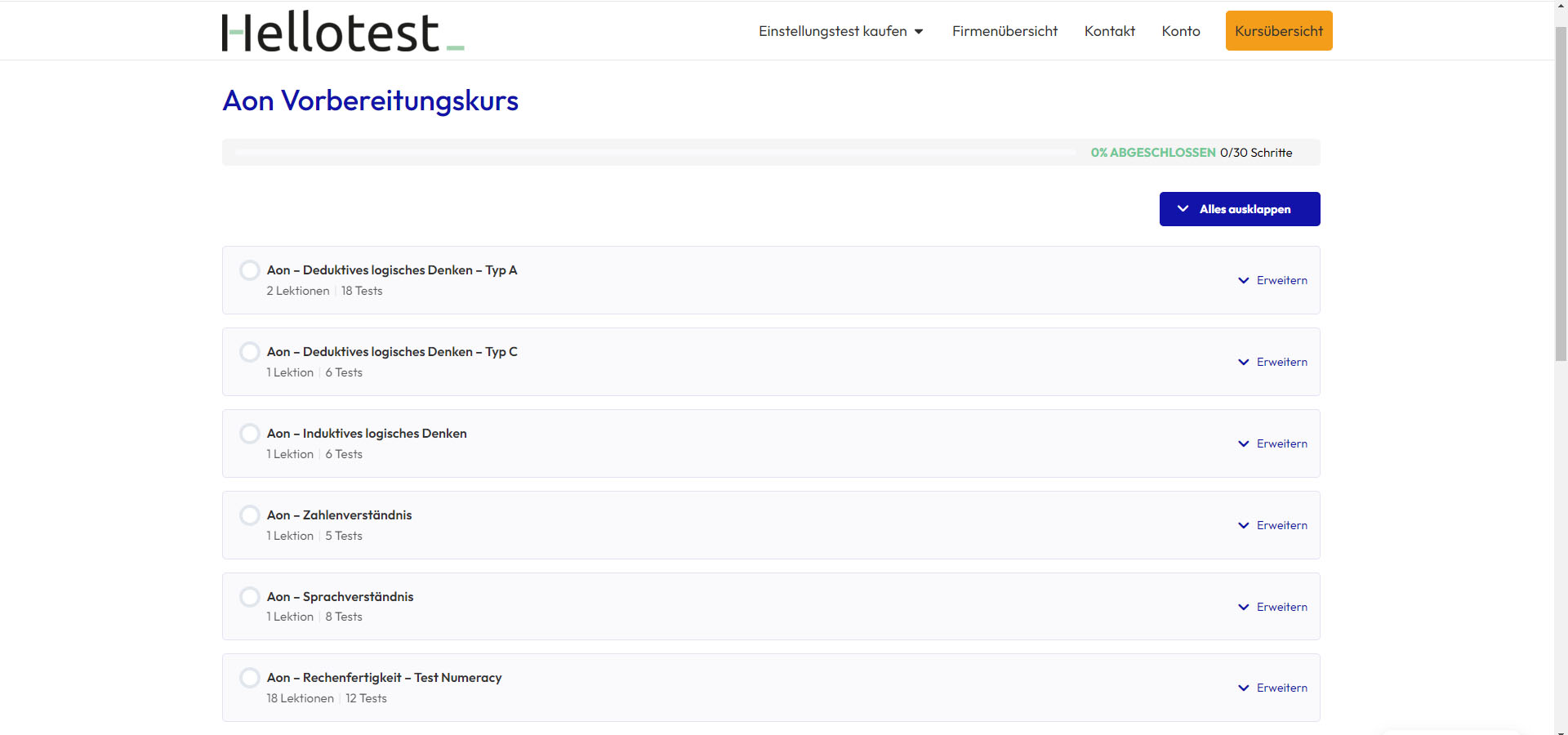Open Konto menu item
The width and height of the screenshot is (1568, 735).
click(1181, 31)
